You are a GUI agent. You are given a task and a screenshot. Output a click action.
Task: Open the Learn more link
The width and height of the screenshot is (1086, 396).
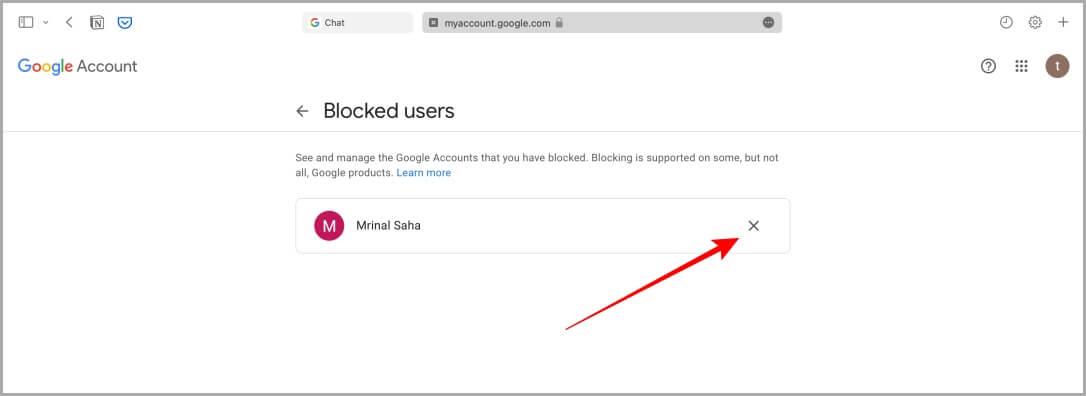(x=423, y=173)
